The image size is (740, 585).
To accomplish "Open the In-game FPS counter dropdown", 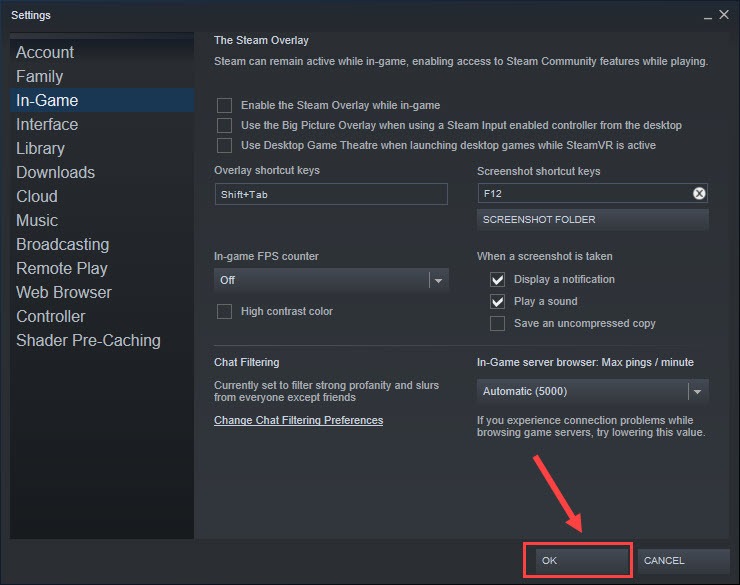I will point(331,280).
